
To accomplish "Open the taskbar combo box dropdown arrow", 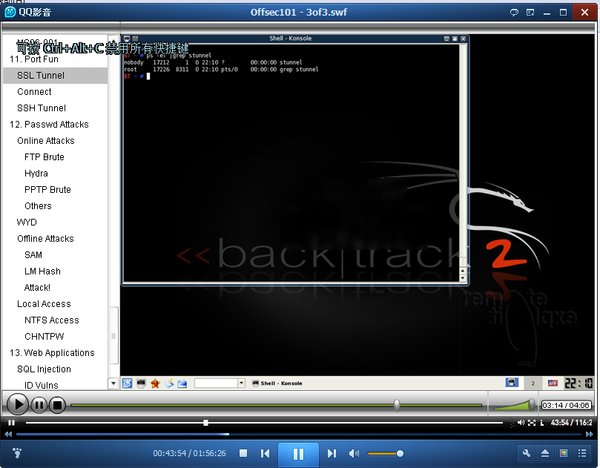I will (241, 383).
